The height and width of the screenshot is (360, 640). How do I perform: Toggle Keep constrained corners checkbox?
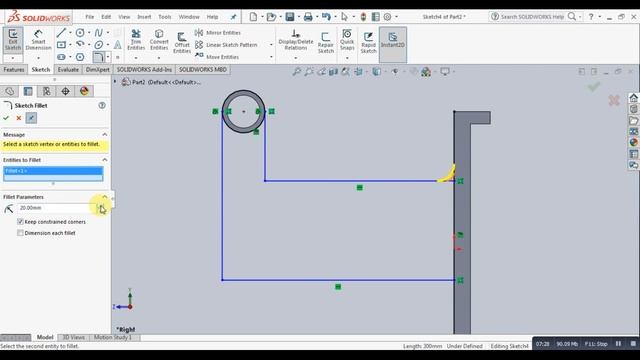coord(20,222)
